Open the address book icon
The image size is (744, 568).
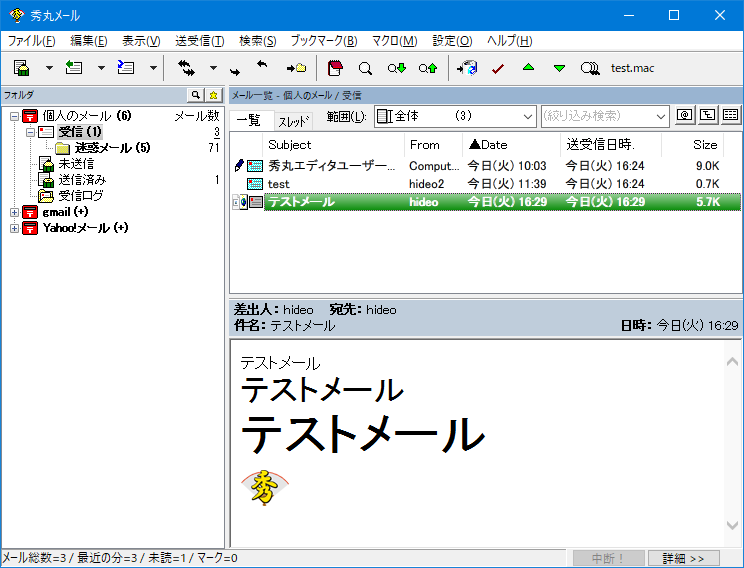pyautogui.click(x=335, y=68)
